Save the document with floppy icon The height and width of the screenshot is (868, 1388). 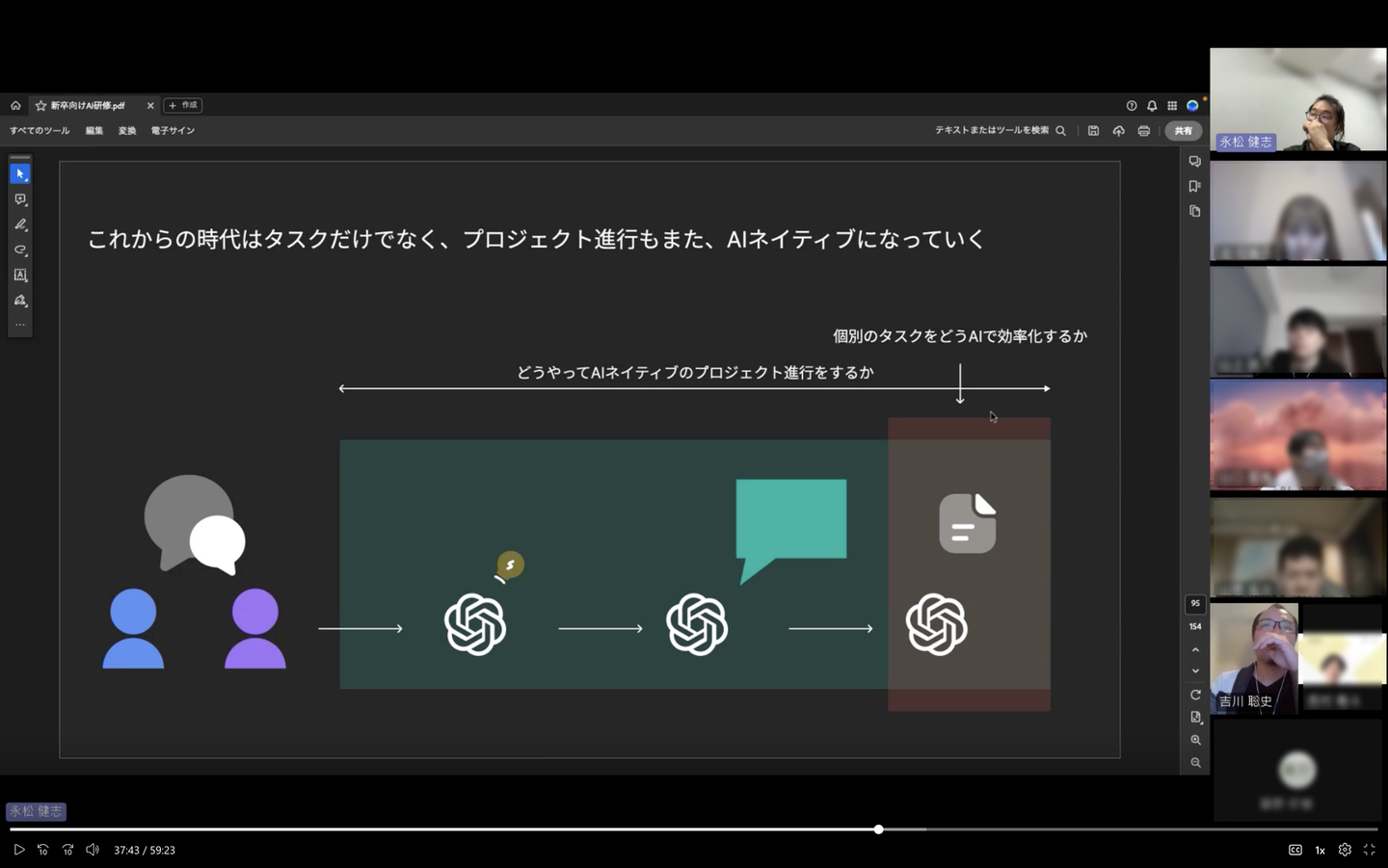tap(1093, 131)
